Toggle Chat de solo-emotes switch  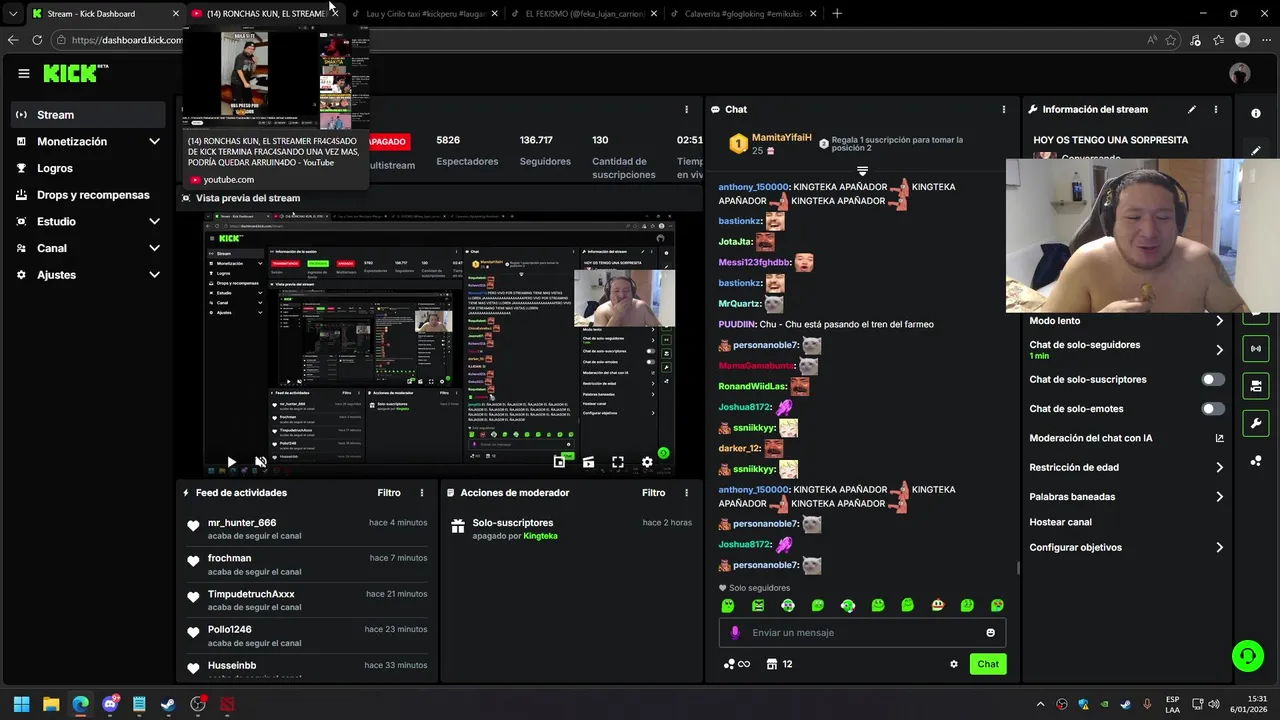pos(1213,409)
